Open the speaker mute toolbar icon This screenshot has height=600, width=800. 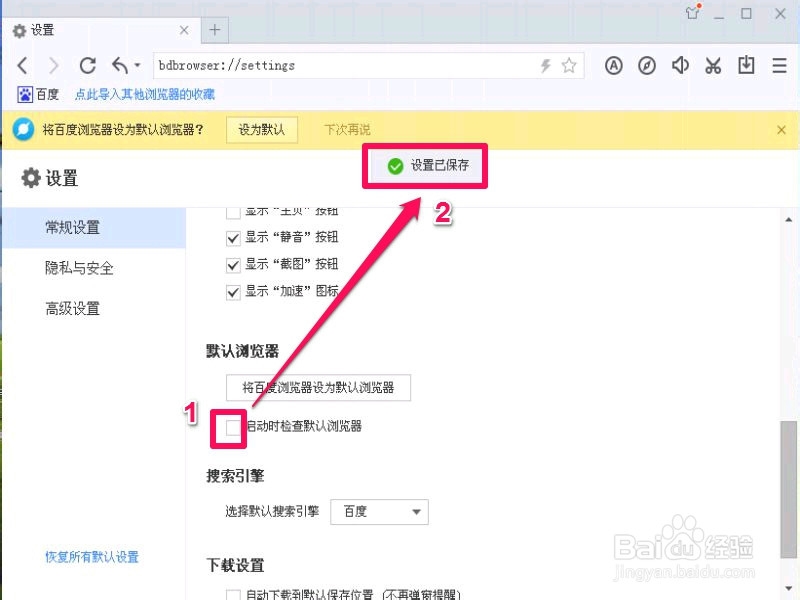coord(681,65)
